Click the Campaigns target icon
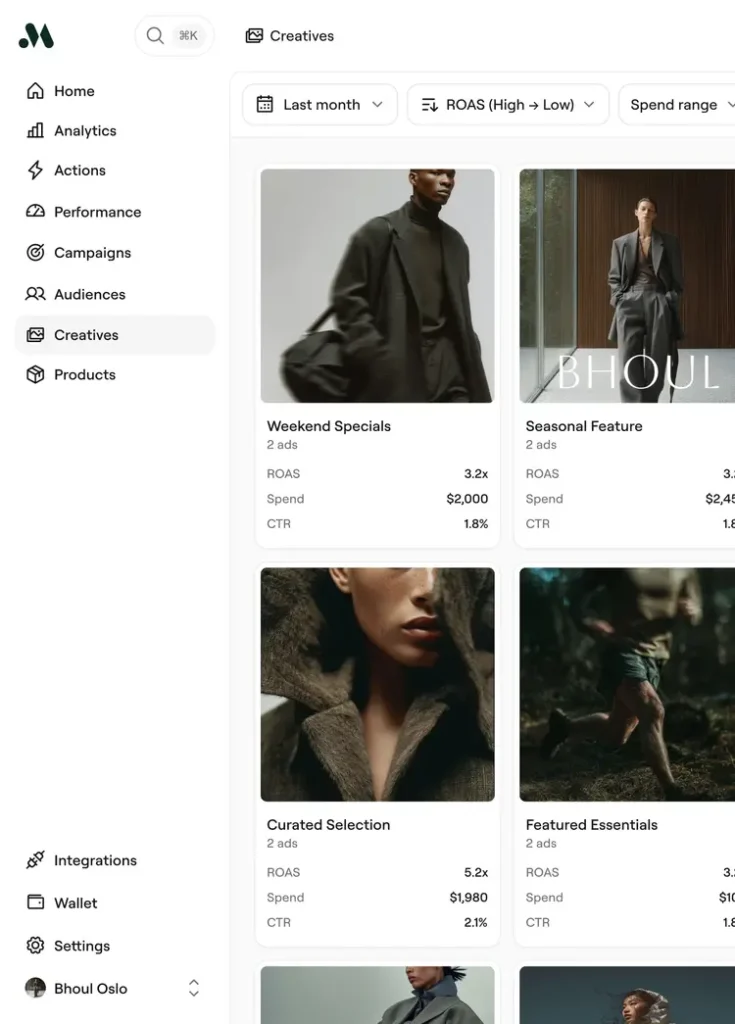The height and width of the screenshot is (1024, 735). (35, 253)
